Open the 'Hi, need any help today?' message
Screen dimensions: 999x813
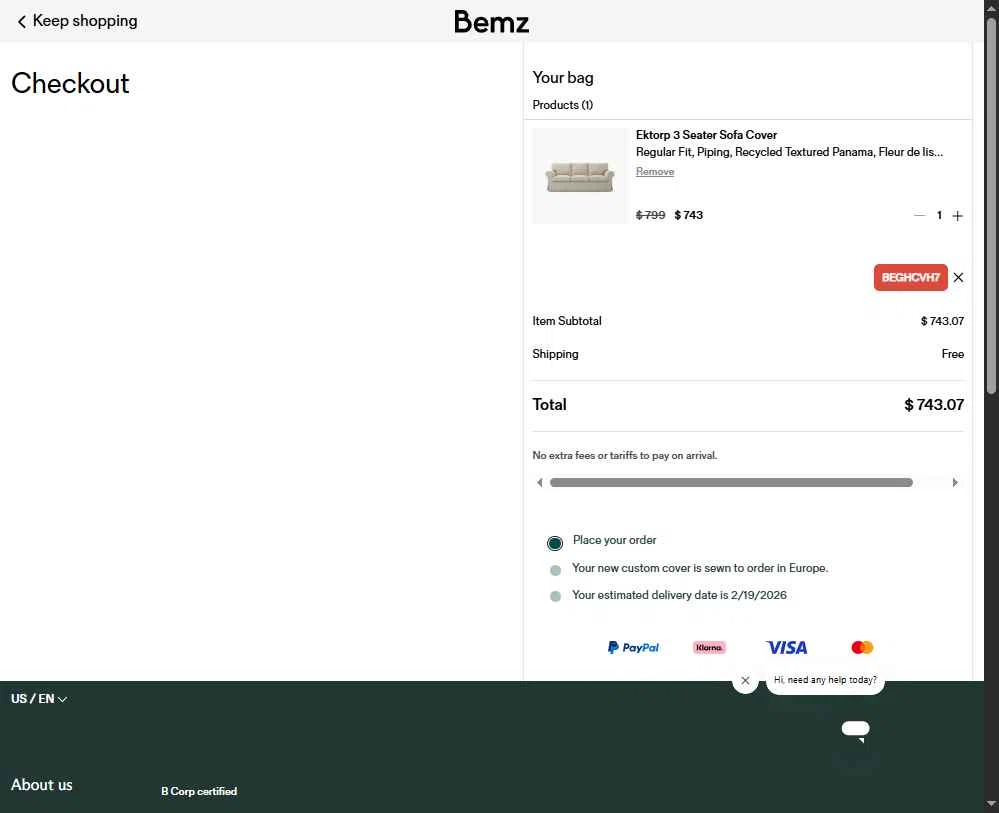pos(825,680)
